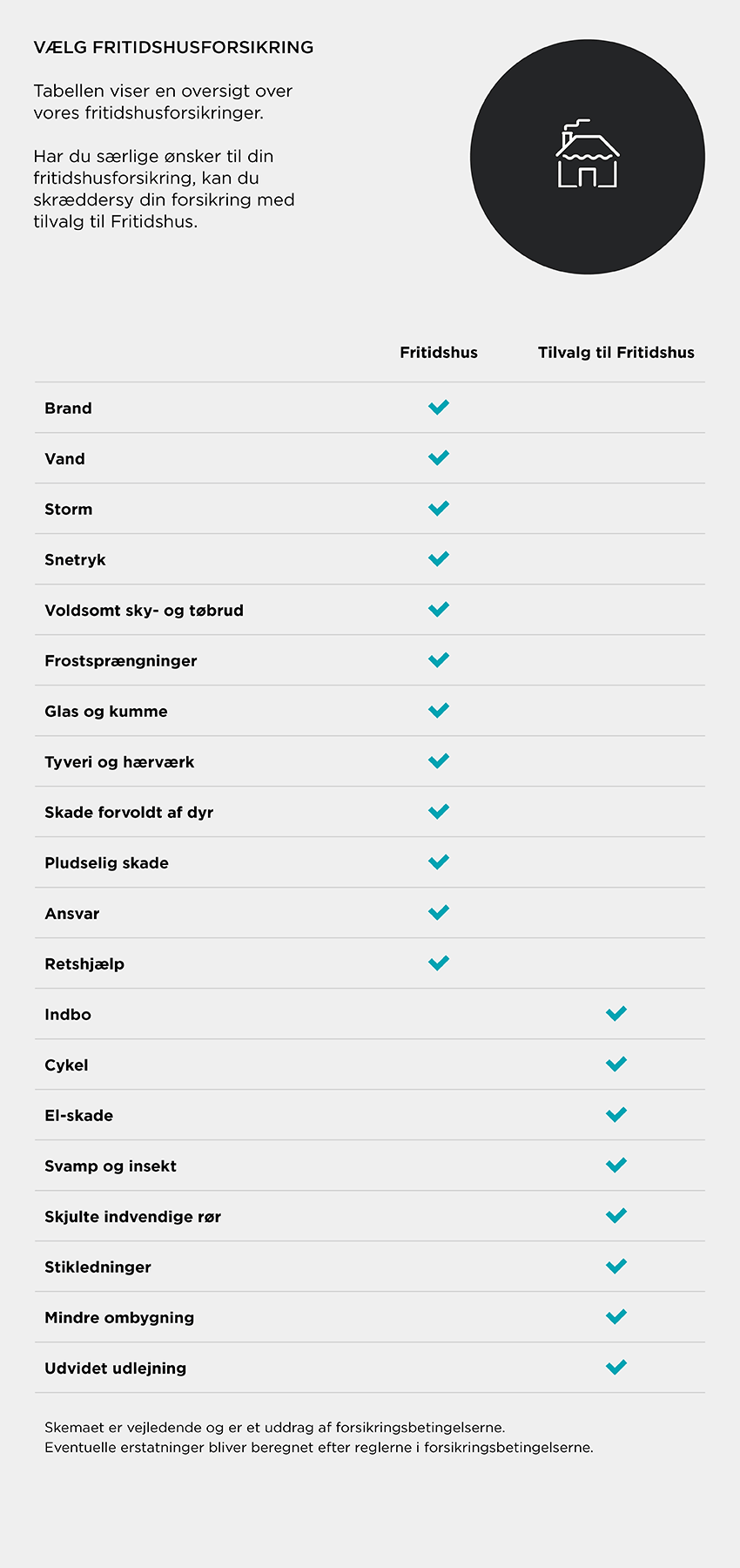
Task: Click the Indbo add-on checkmark
Action: [616, 1013]
